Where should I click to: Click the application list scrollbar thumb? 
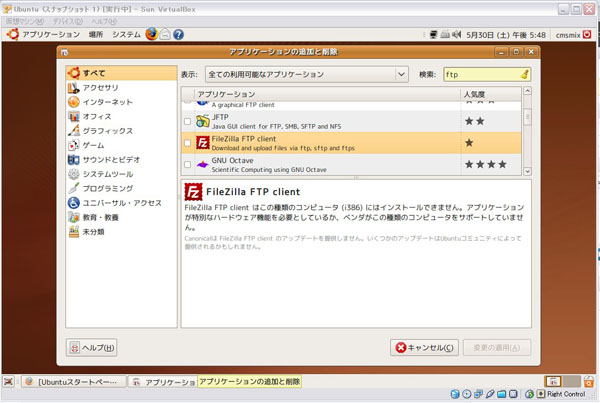527,117
